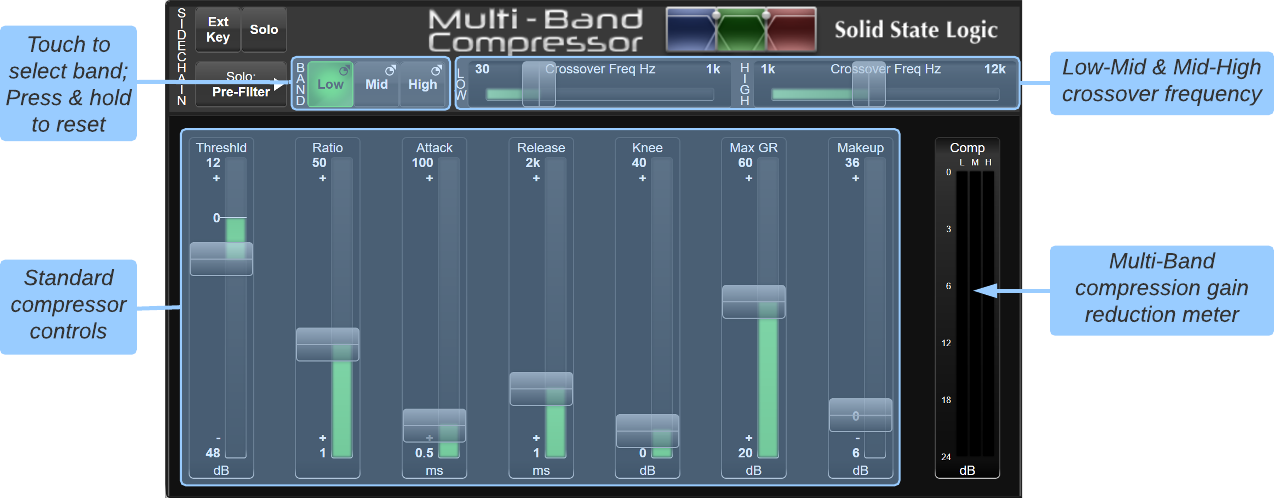The width and height of the screenshot is (1274, 498).
Task: Click the High crossover frequency slider handle
Action: click(869, 84)
